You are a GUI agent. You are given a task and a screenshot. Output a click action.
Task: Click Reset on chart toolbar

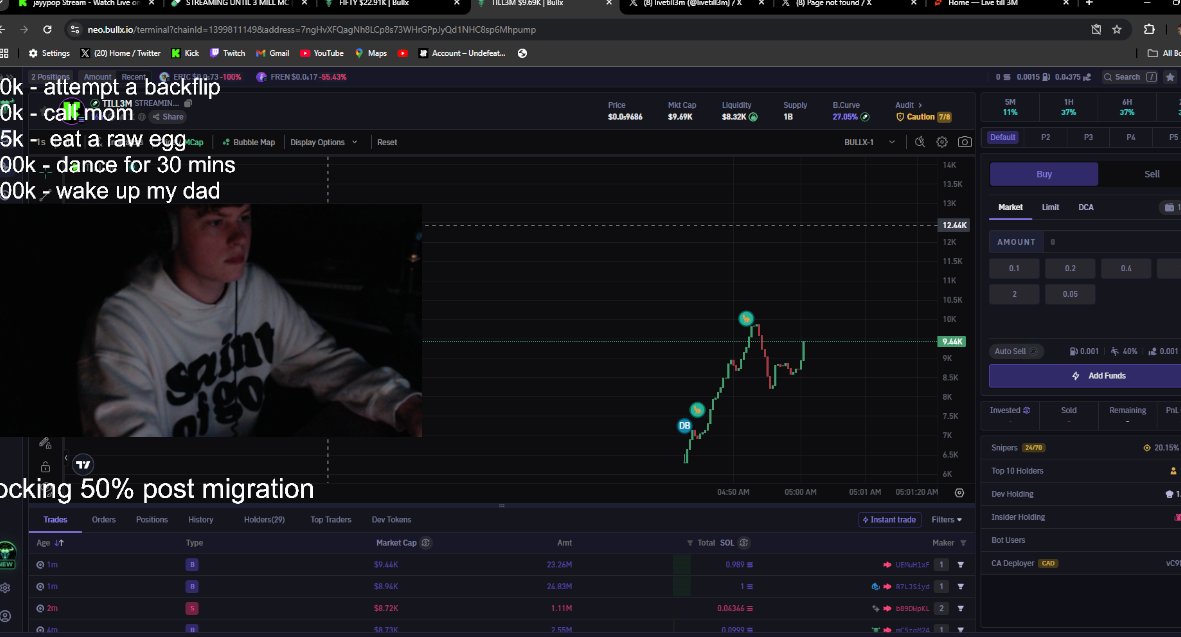(386, 142)
